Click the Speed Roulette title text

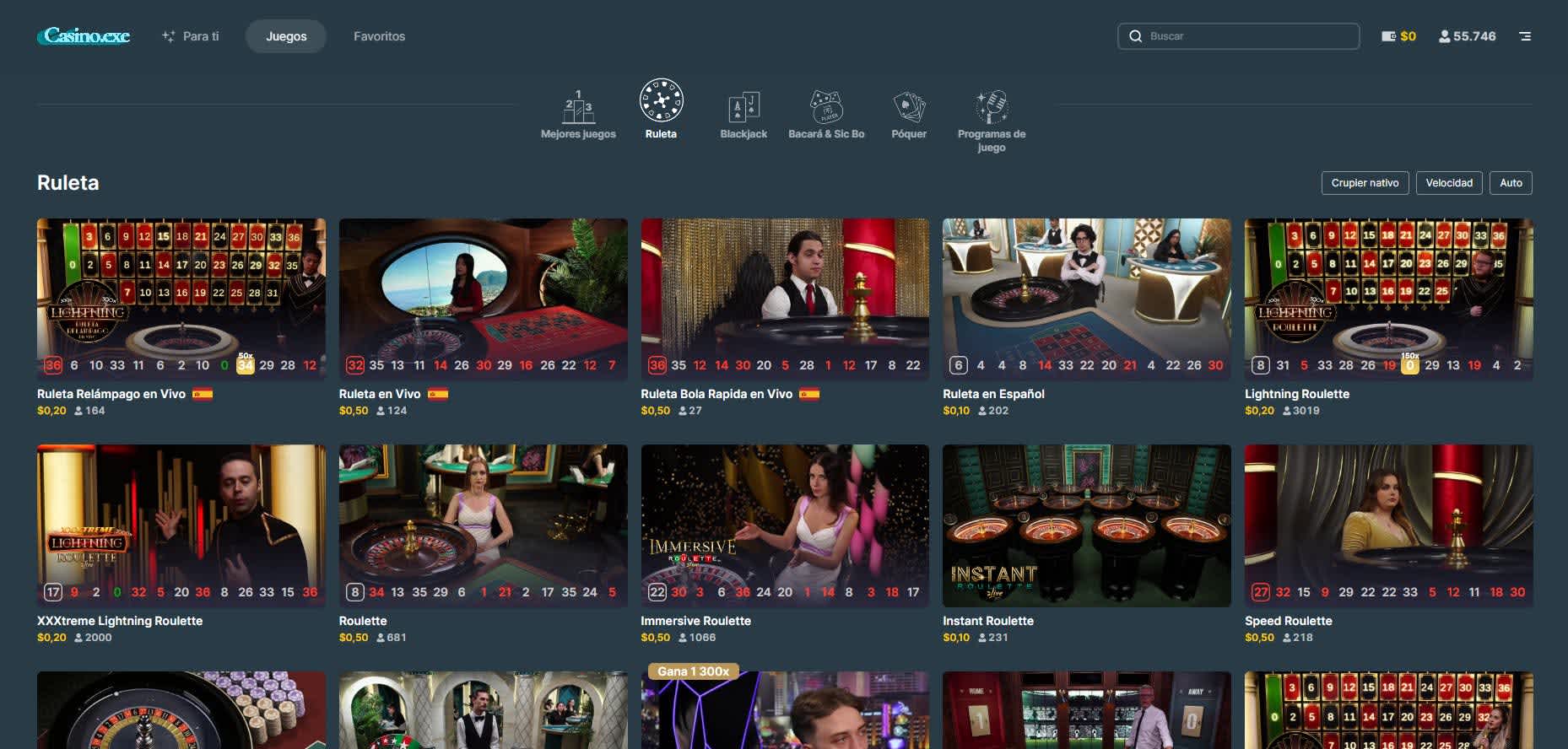coord(1289,621)
